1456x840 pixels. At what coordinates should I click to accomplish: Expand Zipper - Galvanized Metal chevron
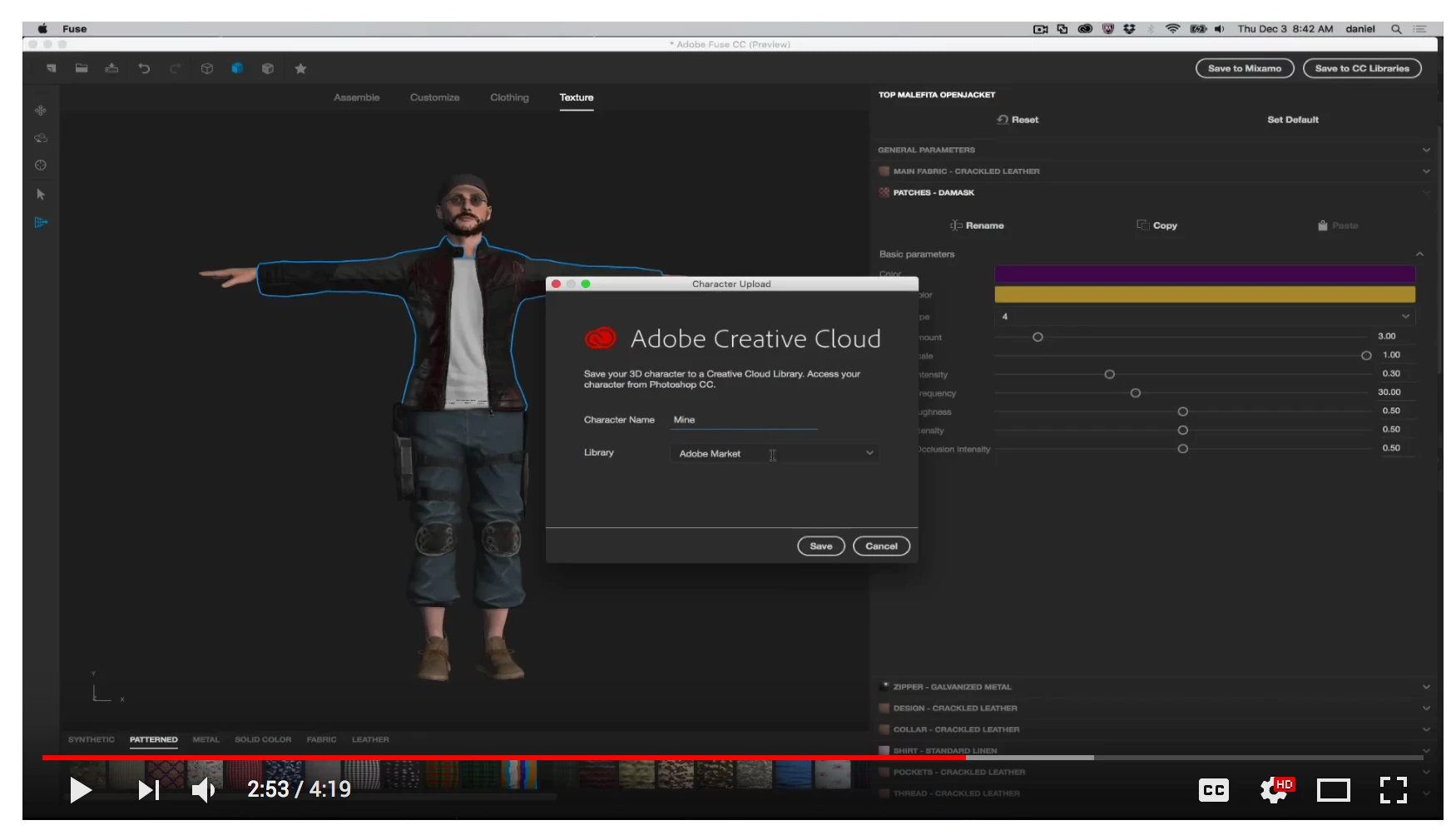1426,687
